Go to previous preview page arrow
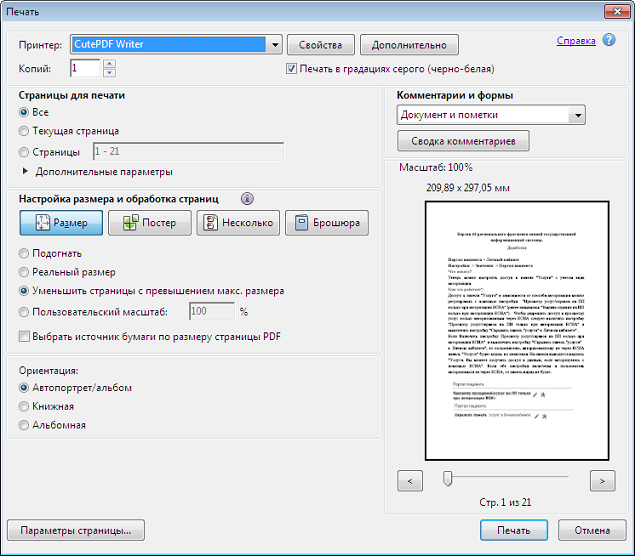The width and height of the screenshot is (635, 556). (x=410, y=480)
